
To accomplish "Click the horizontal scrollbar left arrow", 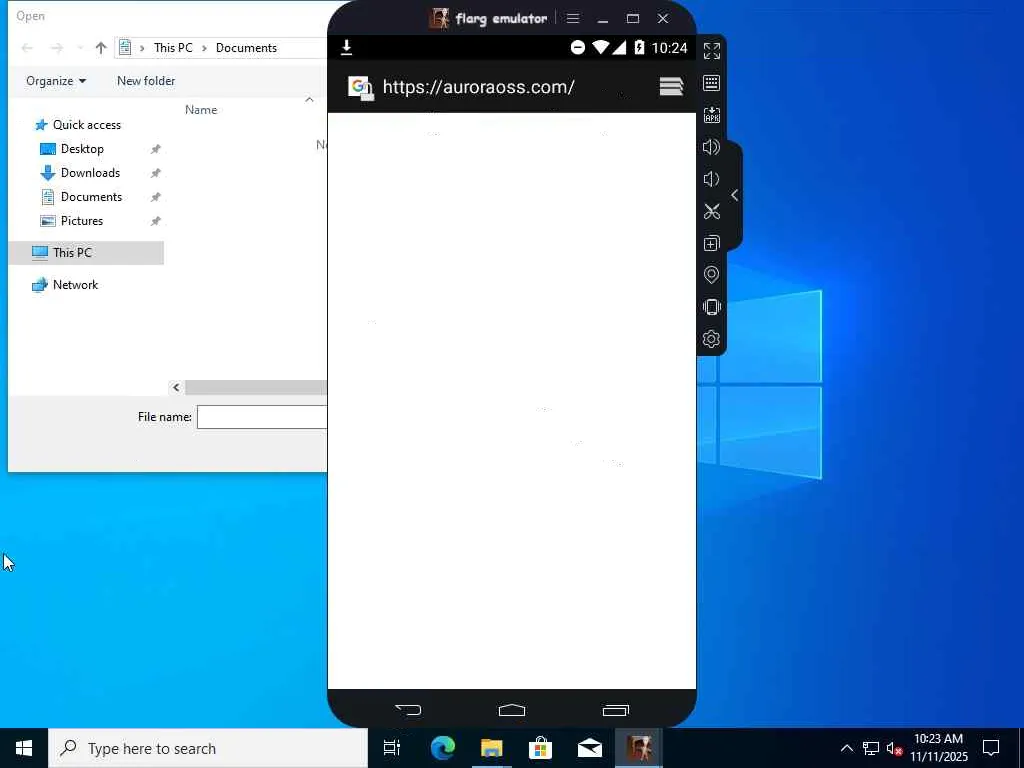I will point(176,387).
